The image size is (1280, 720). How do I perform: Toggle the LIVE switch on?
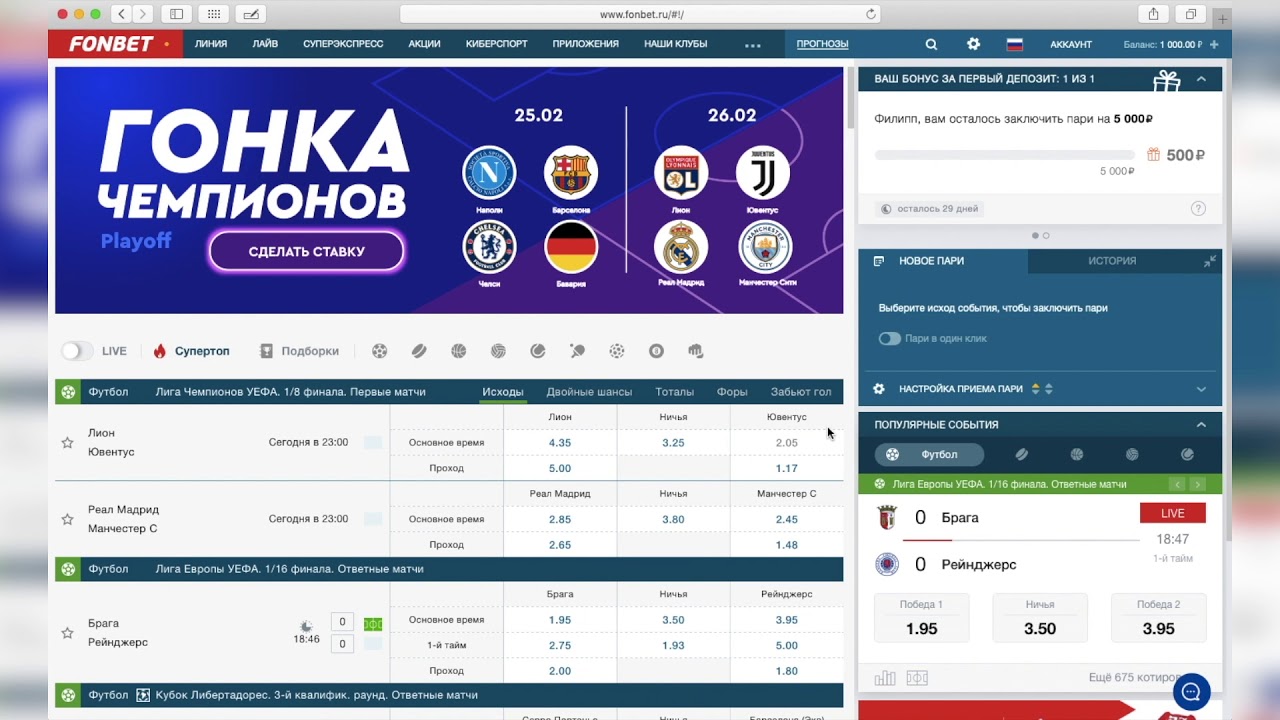(x=77, y=351)
